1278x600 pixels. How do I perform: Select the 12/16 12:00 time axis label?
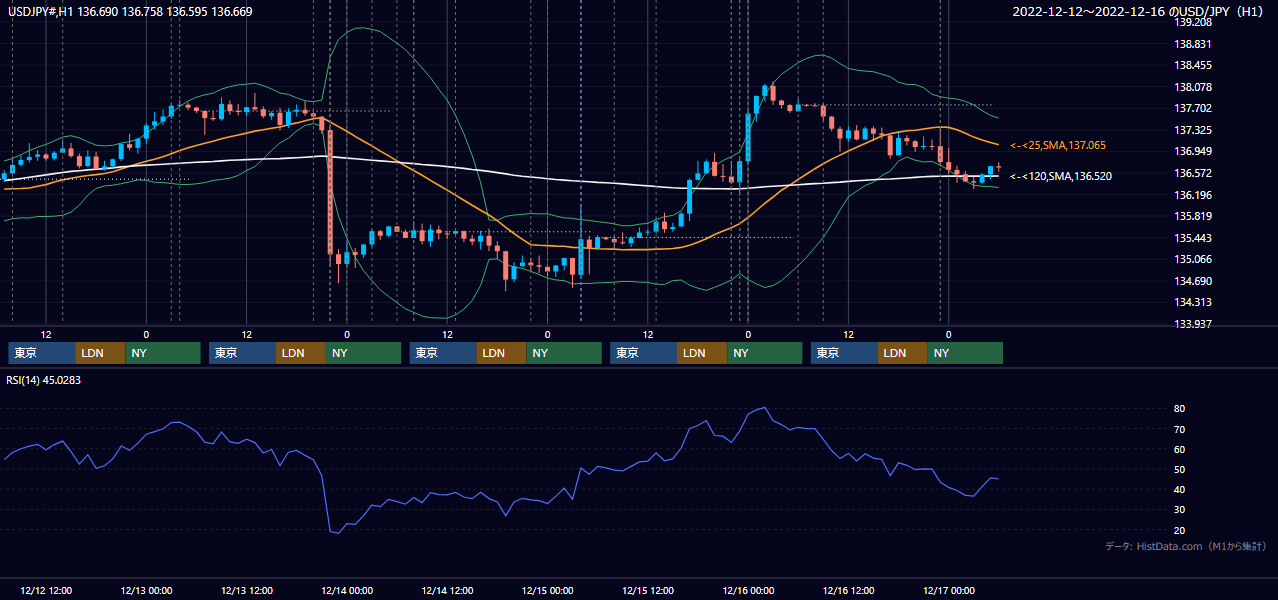coord(848,590)
